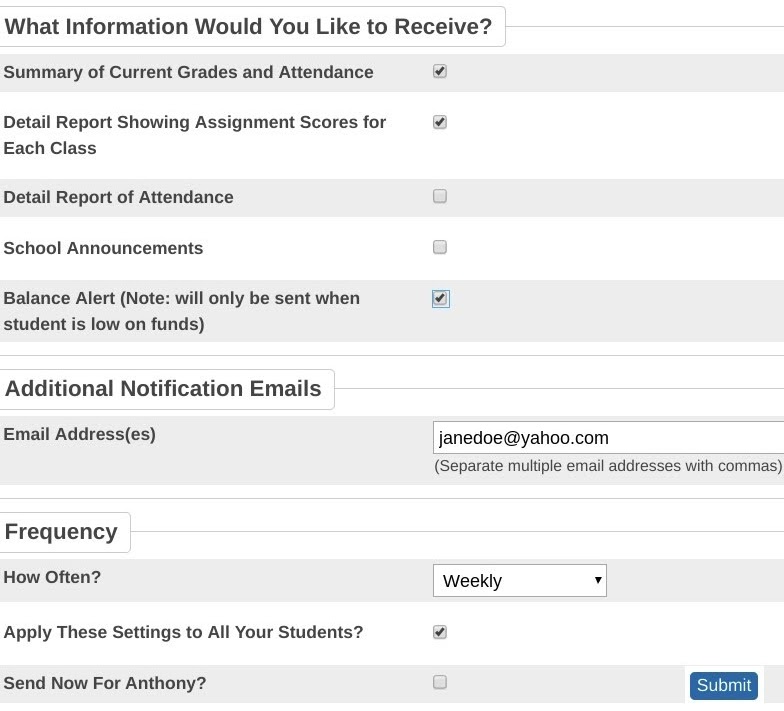This screenshot has width=784, height=711.
Task: Click the Send Now For Anthony label
Action: click(105, 683)
